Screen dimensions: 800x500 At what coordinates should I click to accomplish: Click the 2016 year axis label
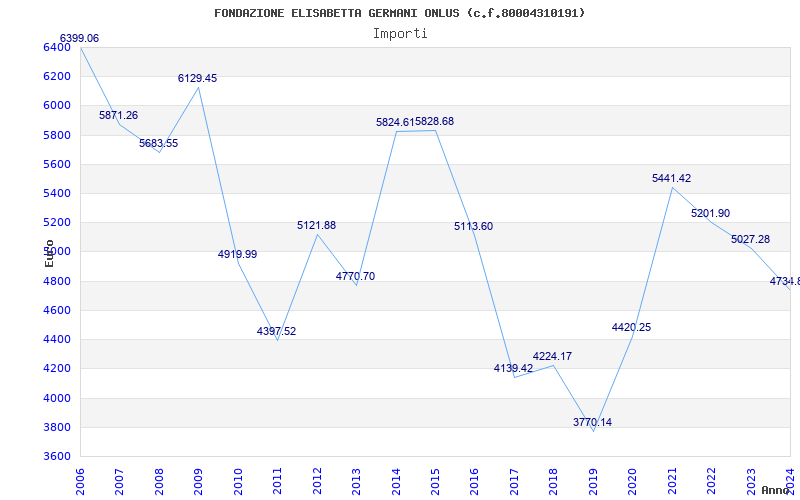point(474,481)
